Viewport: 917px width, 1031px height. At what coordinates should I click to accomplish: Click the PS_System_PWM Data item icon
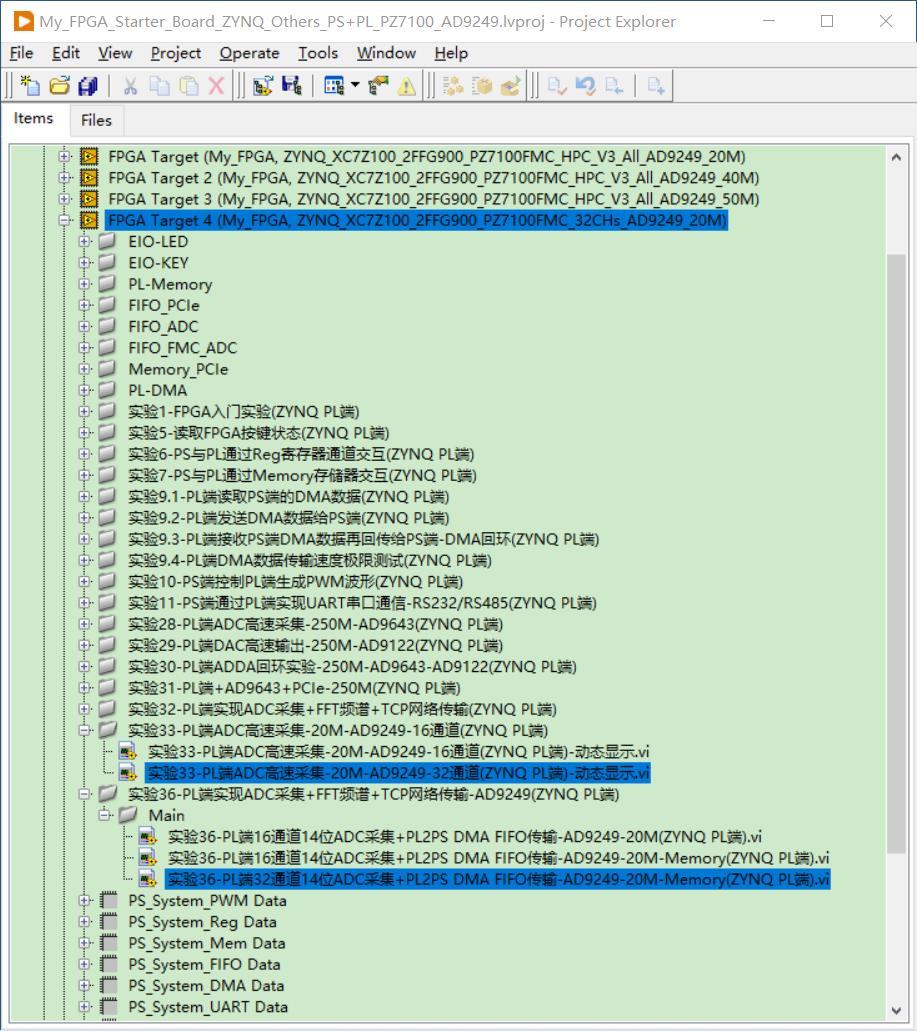point(108,901)
